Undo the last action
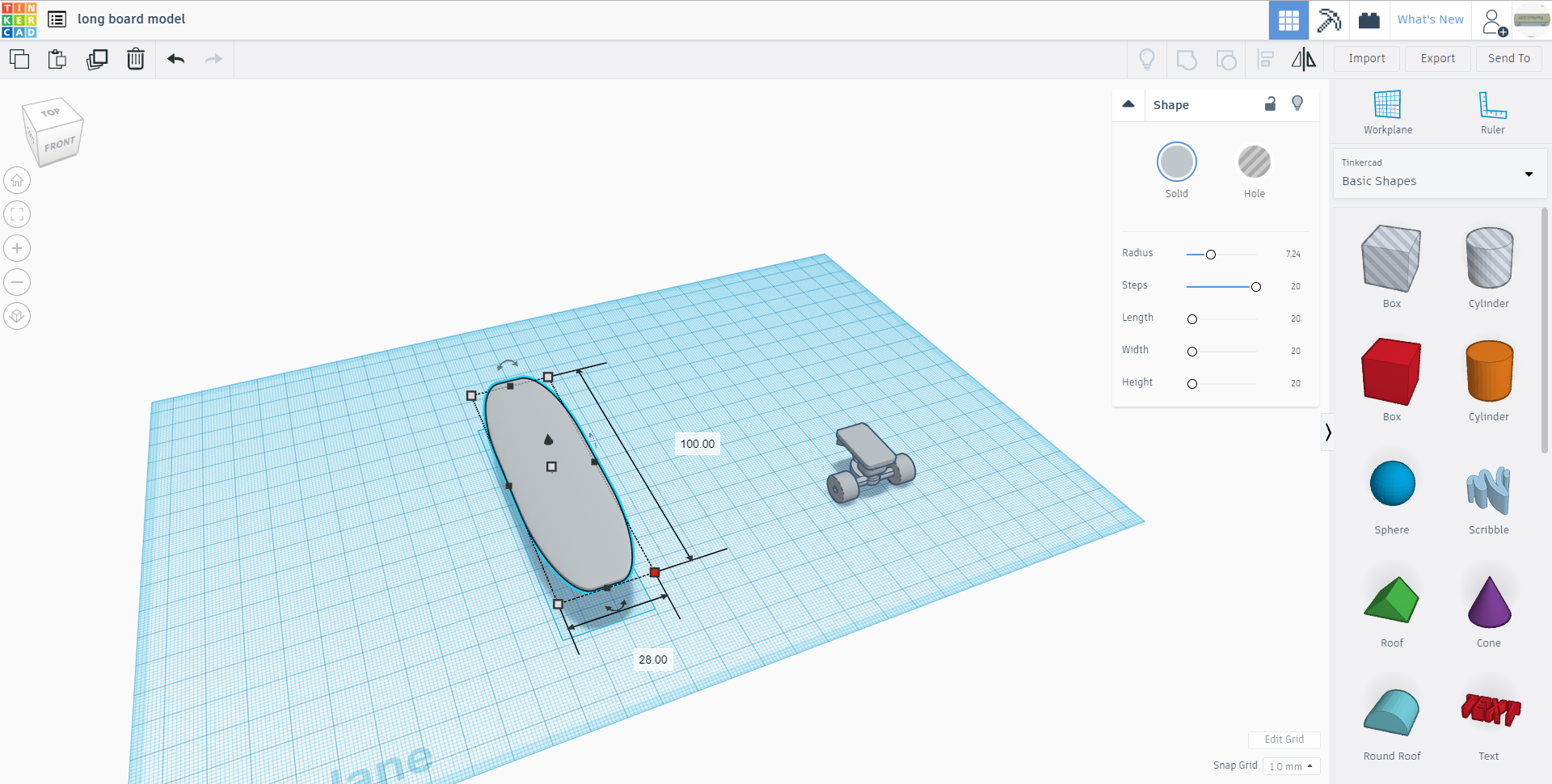Screen dimensions: 1552x784 (176, 59)
